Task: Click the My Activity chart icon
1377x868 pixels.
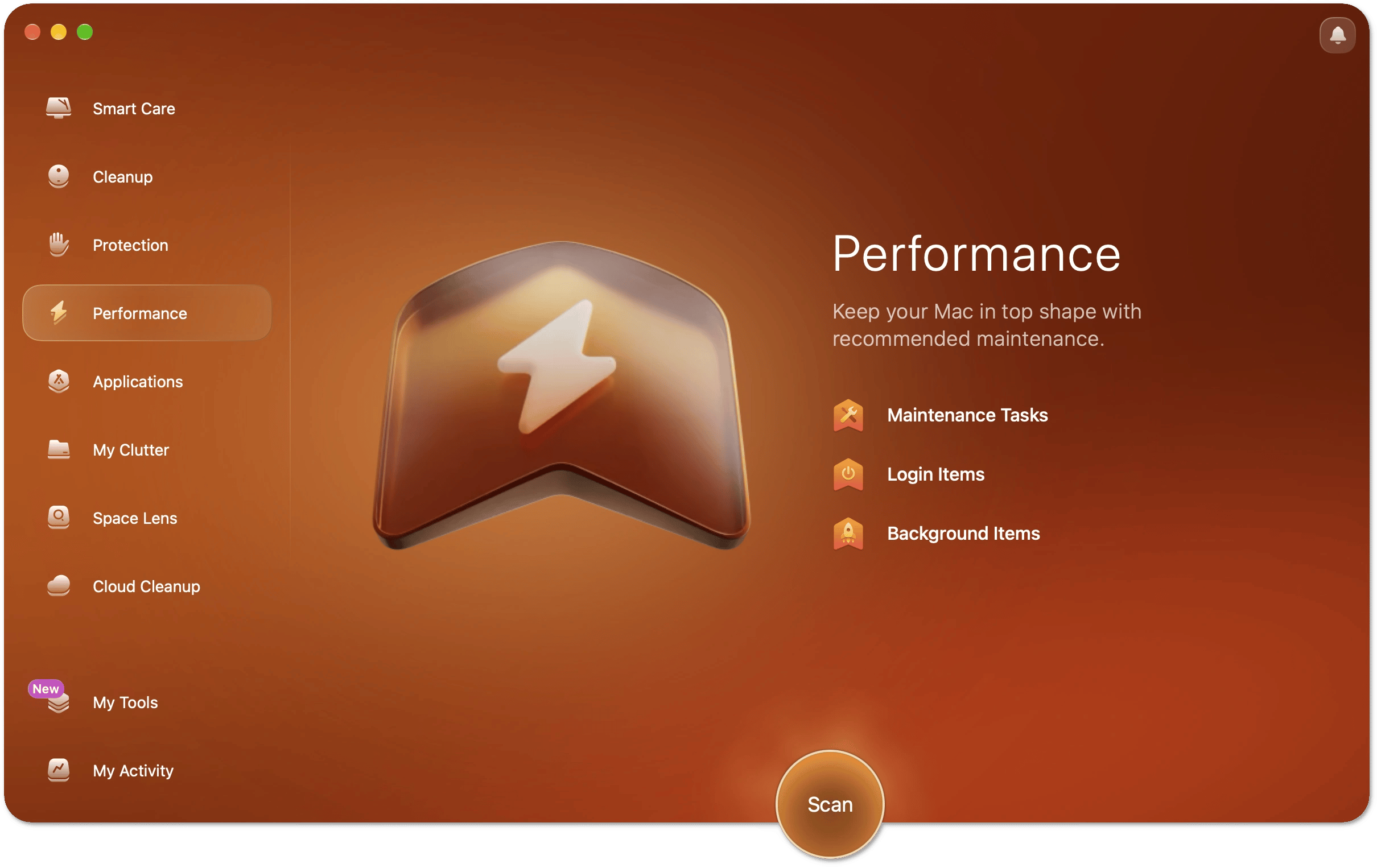Action: [59, 770]
